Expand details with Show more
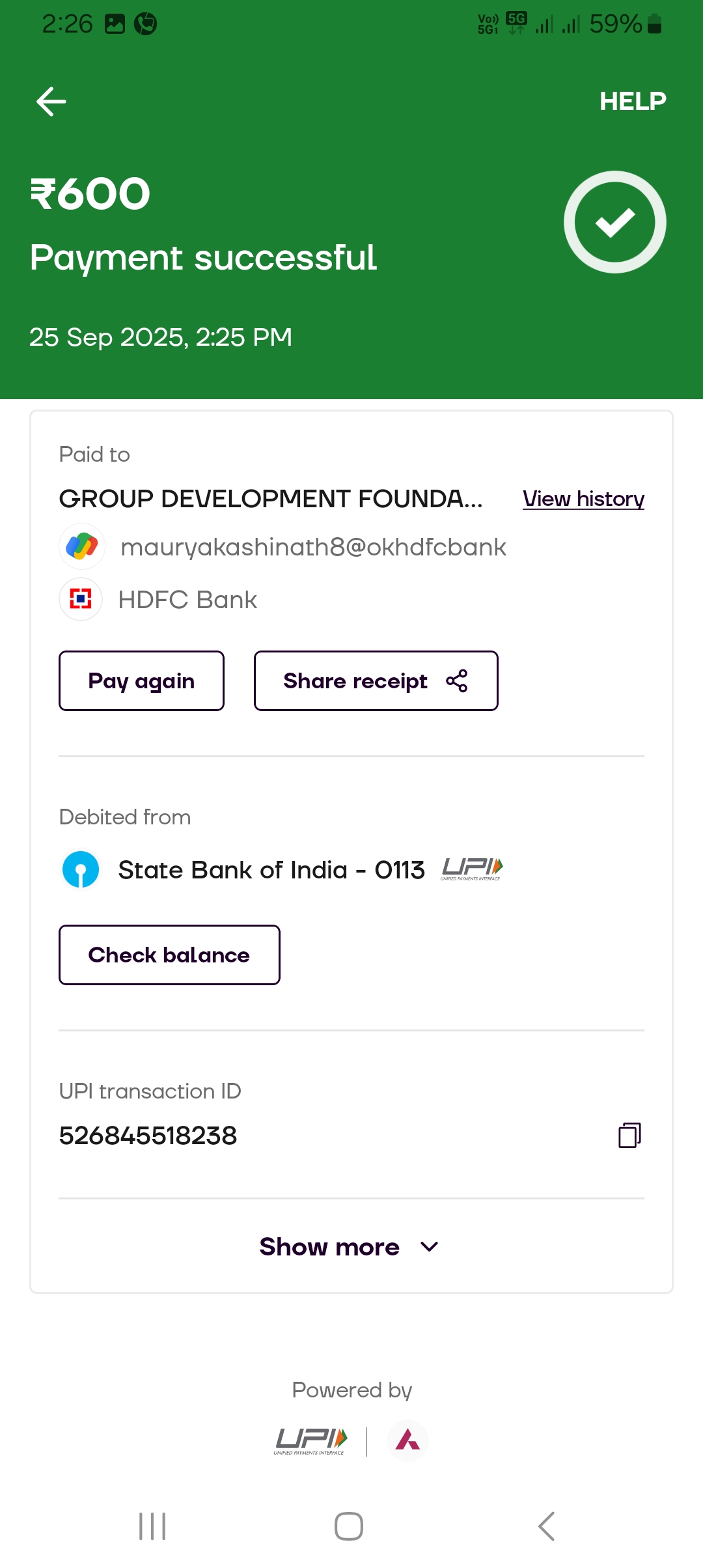Image resolution: width=703 pixels, height=1568 pixels. click(x=329, y=1247)
